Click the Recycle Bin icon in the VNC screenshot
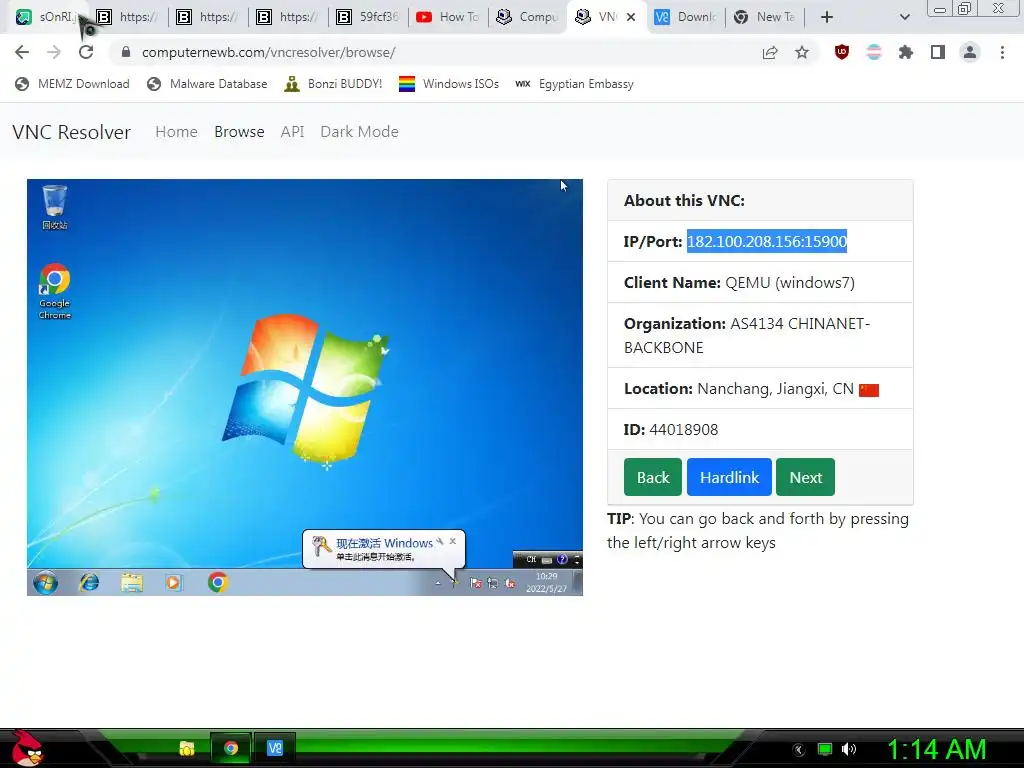1024x768 pixels. 55,207
